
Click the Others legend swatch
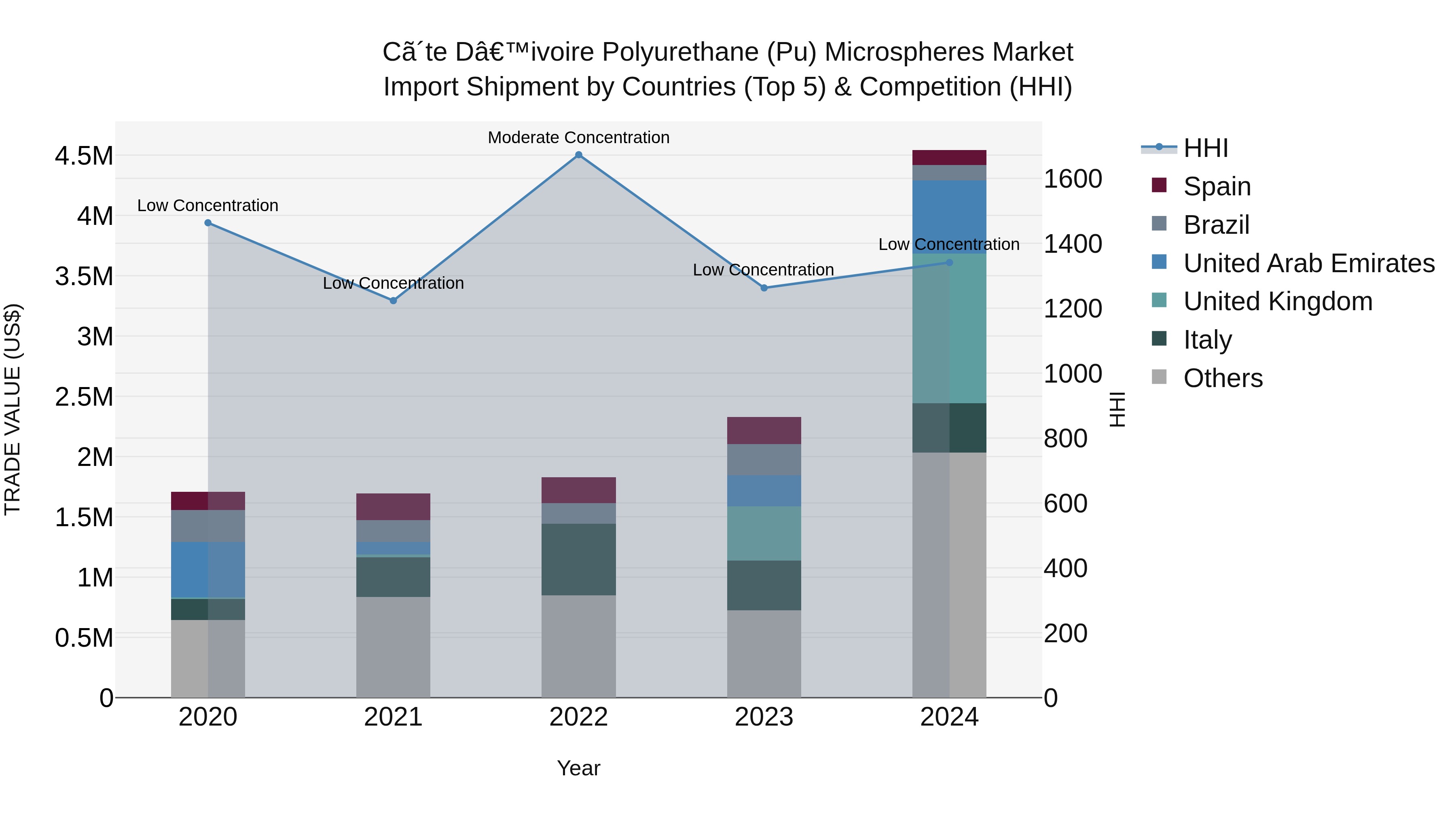(1159, 377)
